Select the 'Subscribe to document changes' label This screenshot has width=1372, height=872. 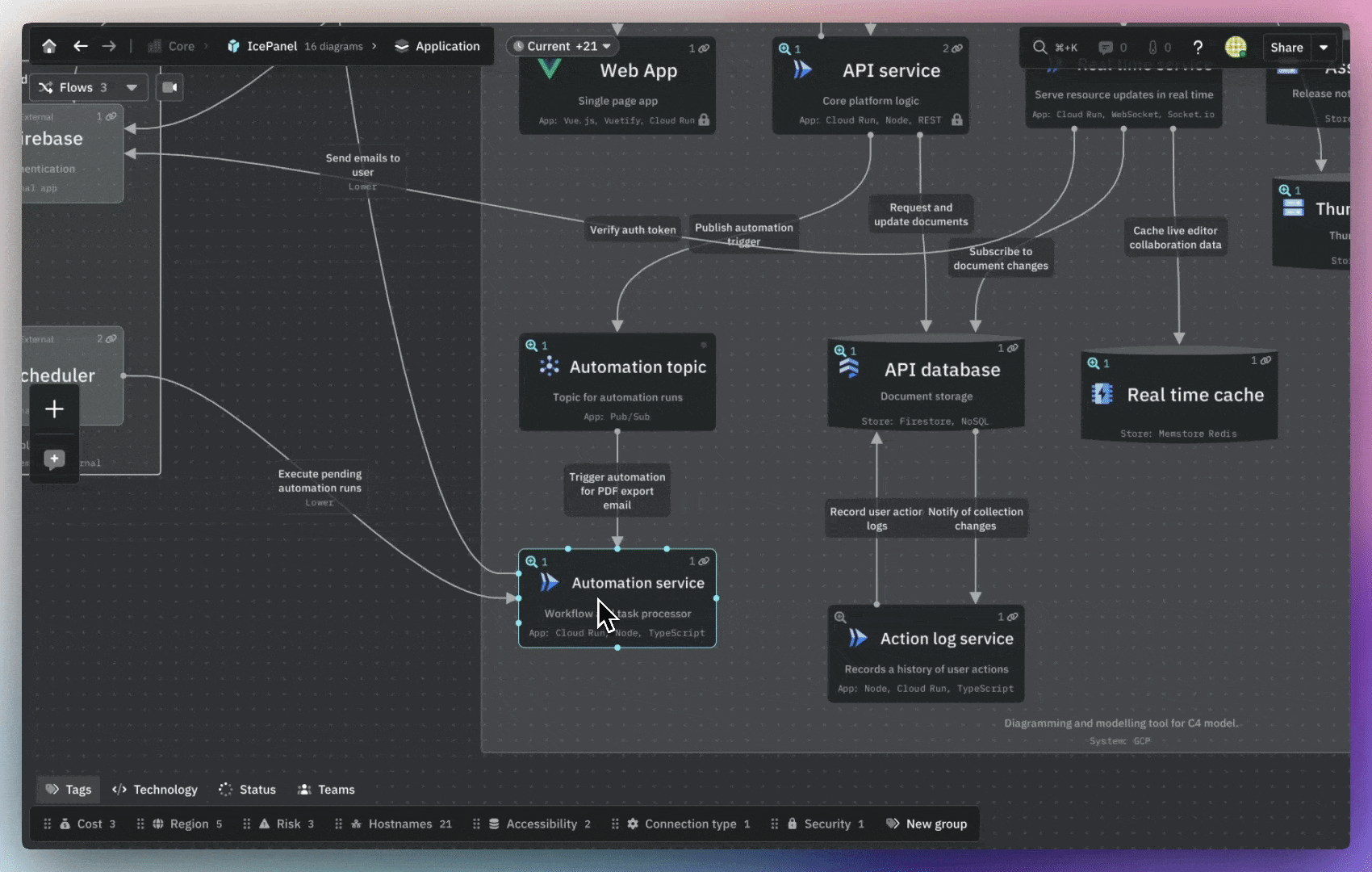click(1001, 258)
